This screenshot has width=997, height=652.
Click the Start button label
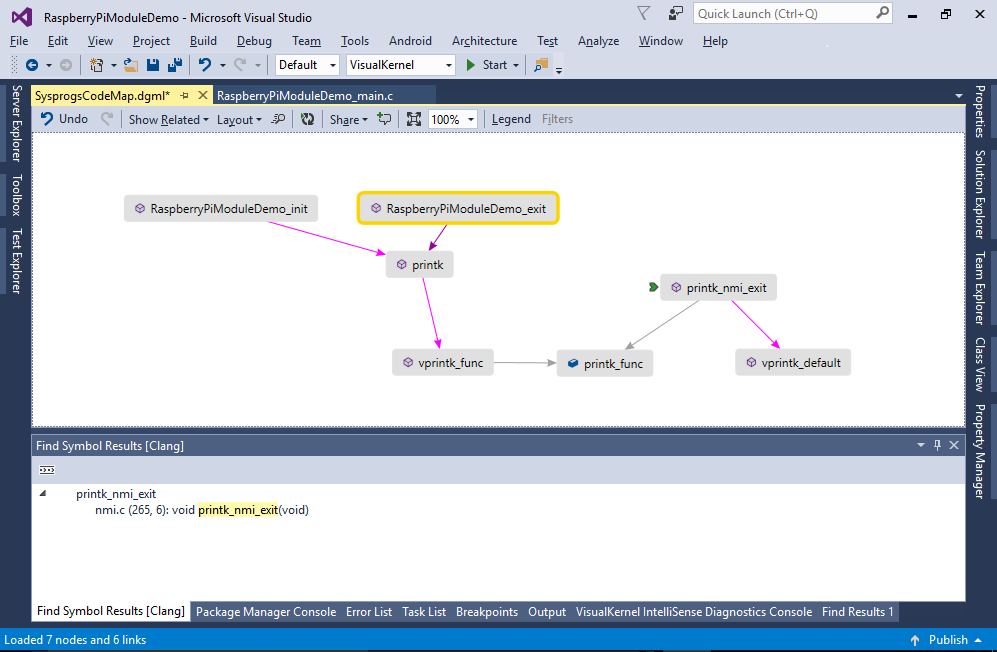[x=495, y=65]
